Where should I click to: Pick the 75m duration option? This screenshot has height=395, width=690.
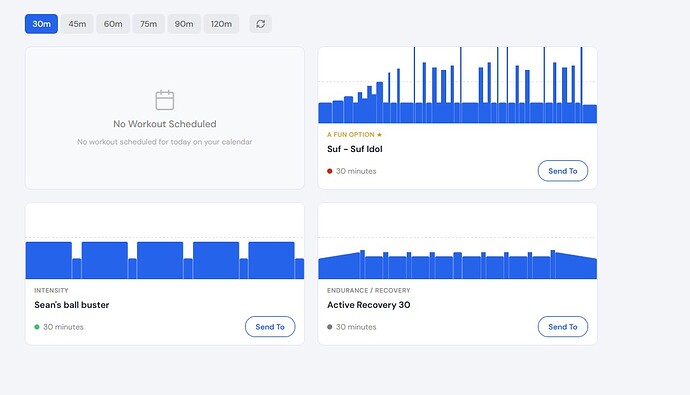pyautogui.click(x=149, y=24)
